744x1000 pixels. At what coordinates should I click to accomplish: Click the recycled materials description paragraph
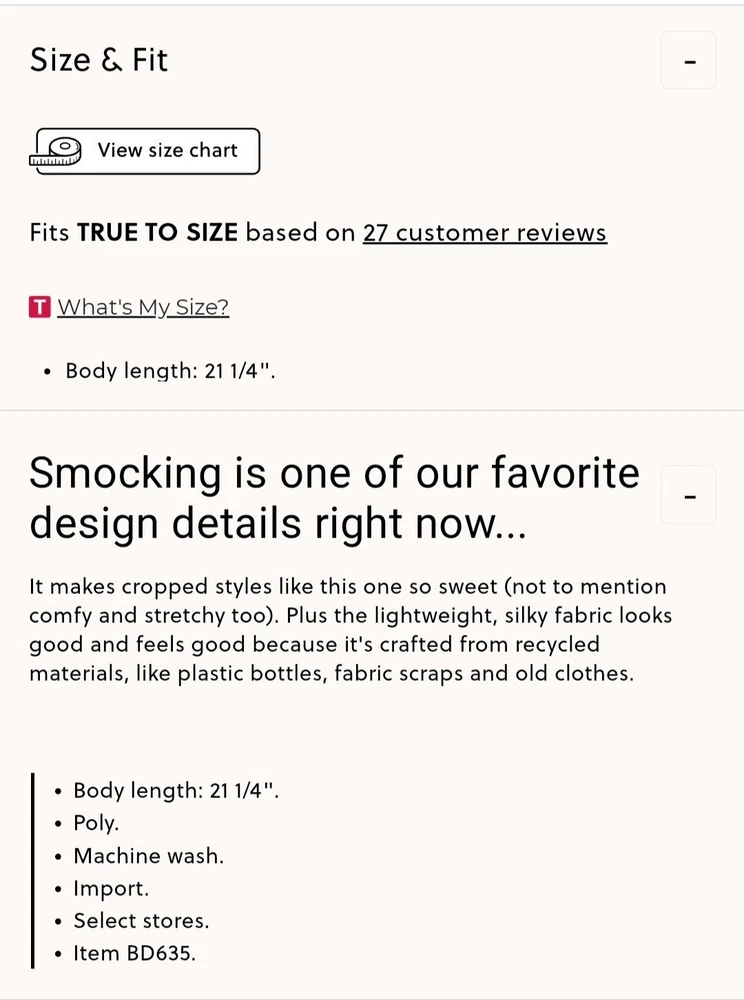(349, 630)
